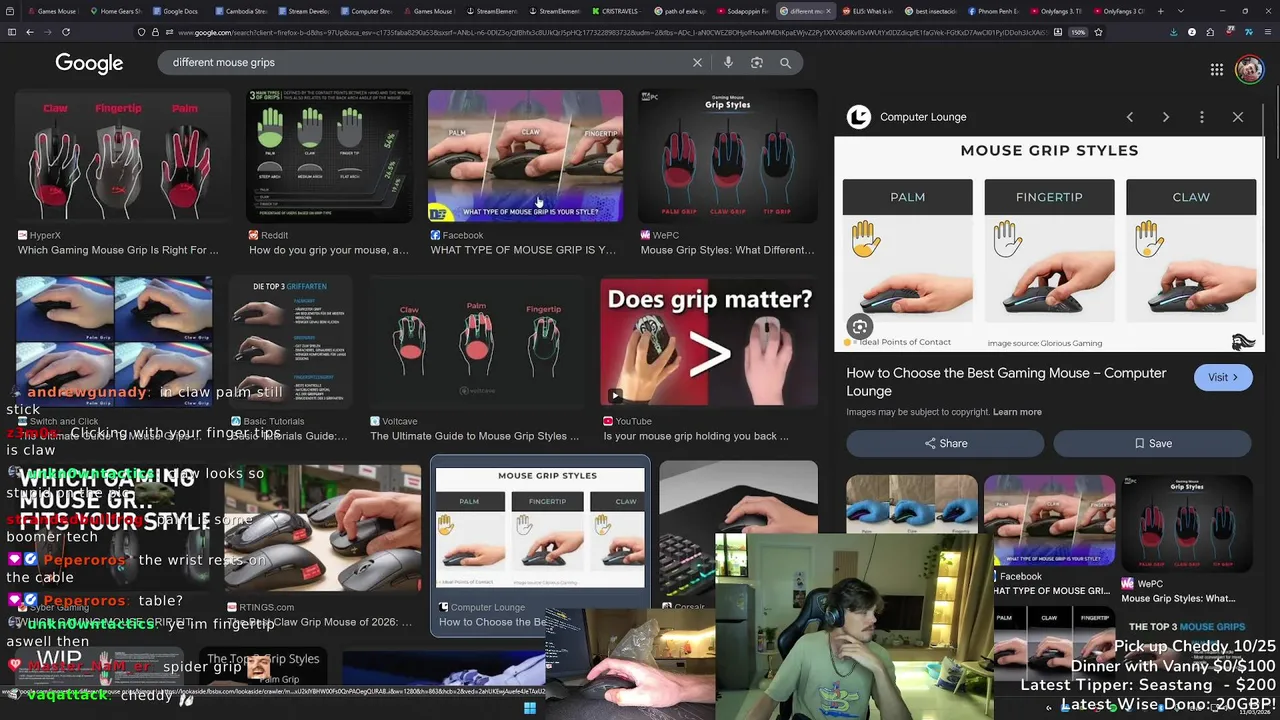This screenshot has height=720, width=1280.
Task: Bookmark this page with the star icon
Action: click(x=1098, y=32)
